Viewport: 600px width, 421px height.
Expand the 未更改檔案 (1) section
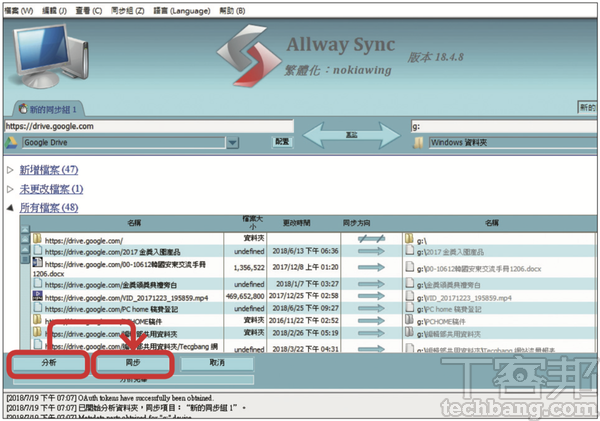[11, 189]
